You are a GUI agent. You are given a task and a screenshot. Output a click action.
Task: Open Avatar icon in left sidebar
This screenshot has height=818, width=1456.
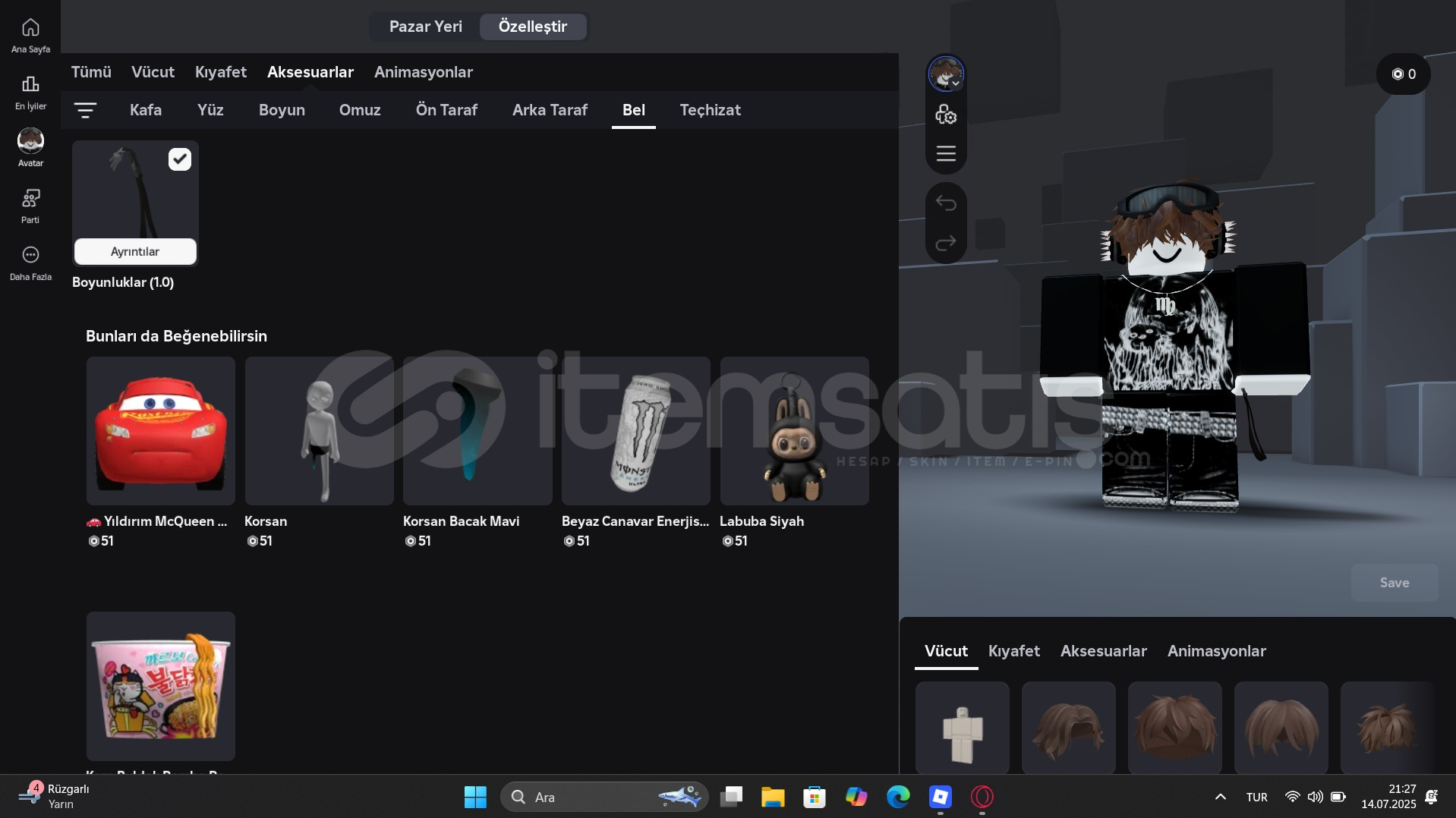tap(30, 140)
